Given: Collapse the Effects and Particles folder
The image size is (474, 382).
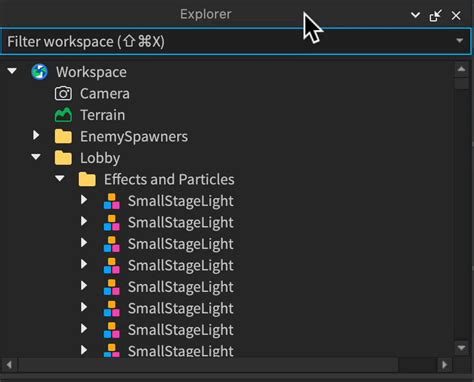Looking at the screenshot, I should (x=60, y=178).
